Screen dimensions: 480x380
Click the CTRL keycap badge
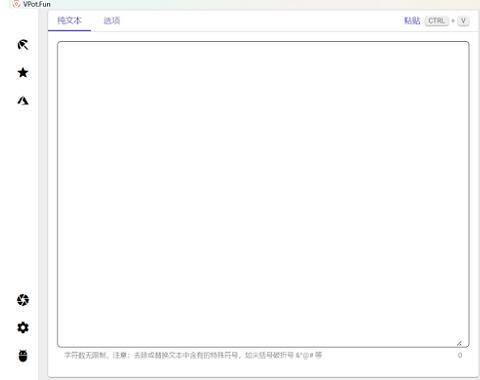point(437,21)
